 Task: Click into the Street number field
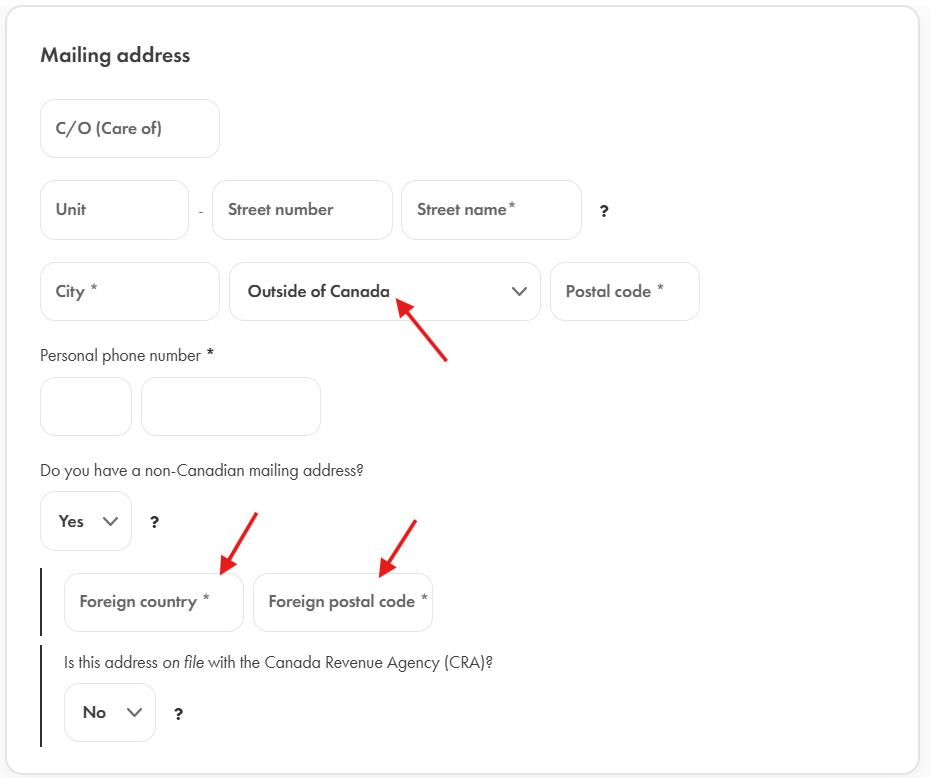302,210
